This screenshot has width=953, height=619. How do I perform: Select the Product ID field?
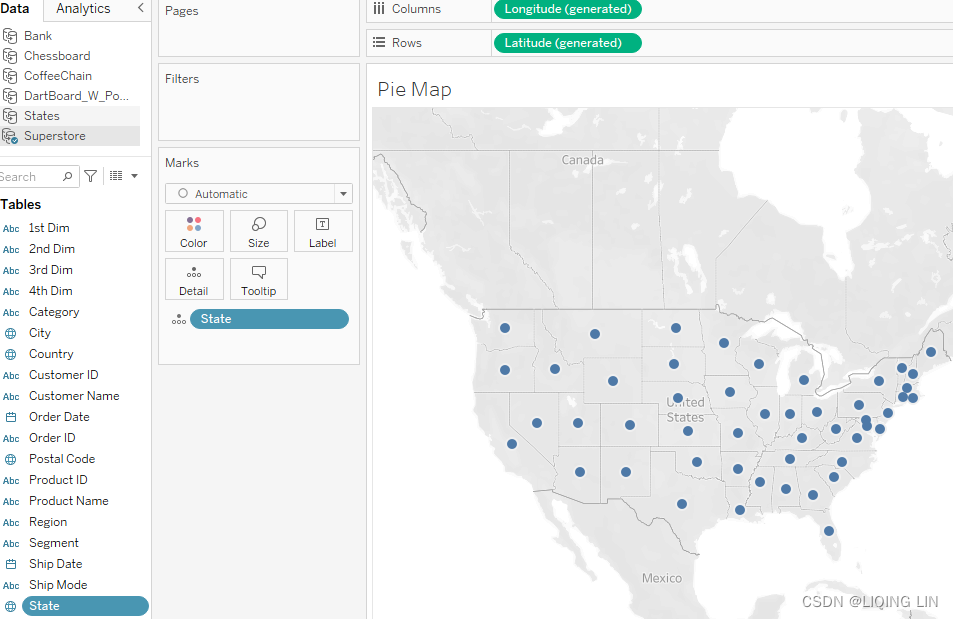click(x=58, y=480)
